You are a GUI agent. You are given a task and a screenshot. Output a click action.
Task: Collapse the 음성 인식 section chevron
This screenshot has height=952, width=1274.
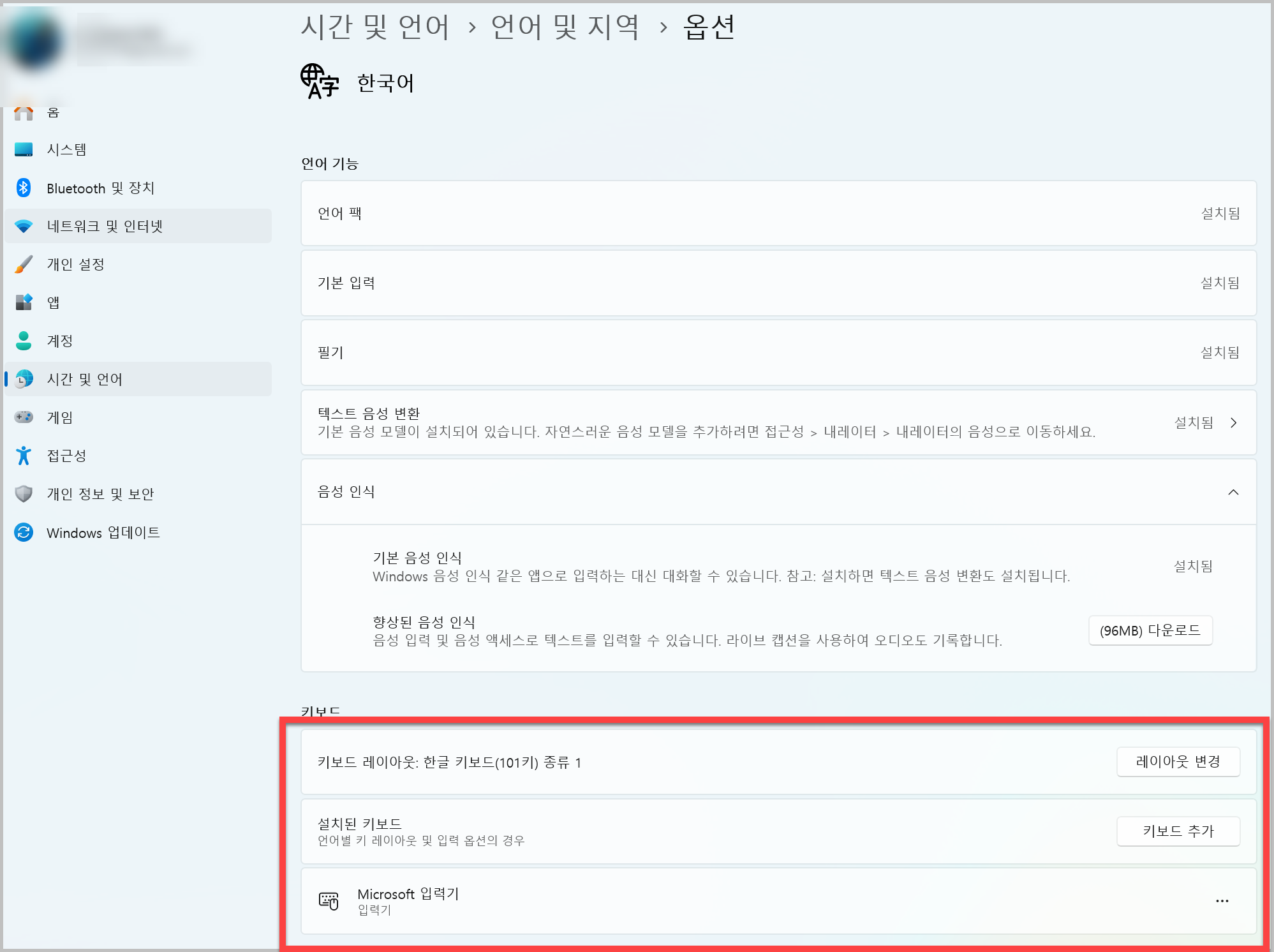(1233, 492)
